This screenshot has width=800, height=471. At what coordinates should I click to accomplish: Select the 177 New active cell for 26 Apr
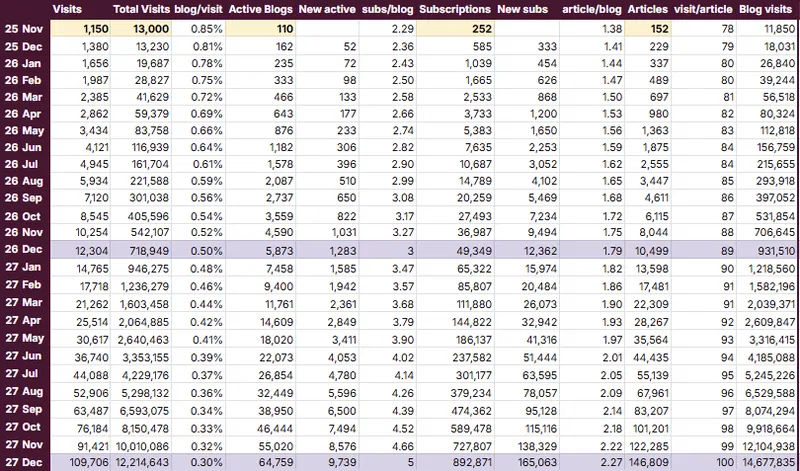[327, 114]
